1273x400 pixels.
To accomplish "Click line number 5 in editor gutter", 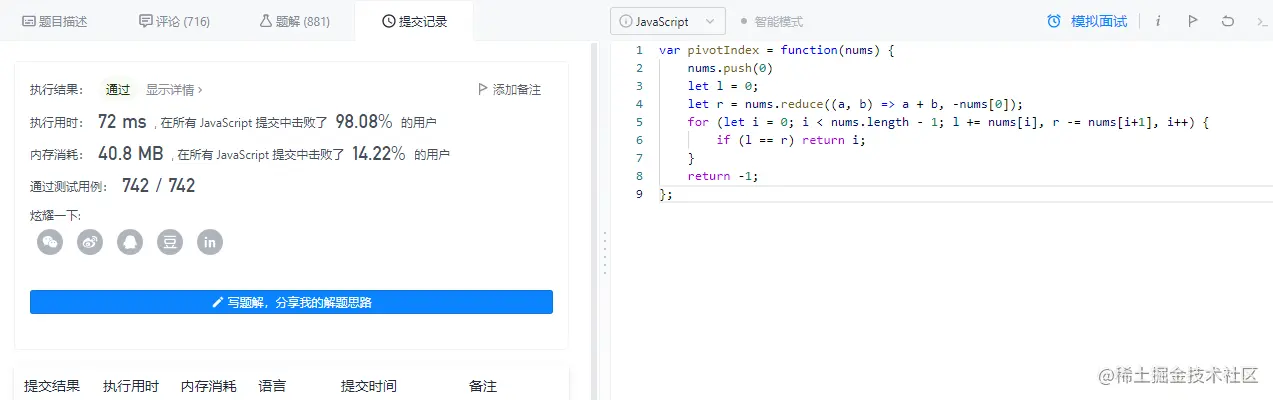I will [639, 121].
